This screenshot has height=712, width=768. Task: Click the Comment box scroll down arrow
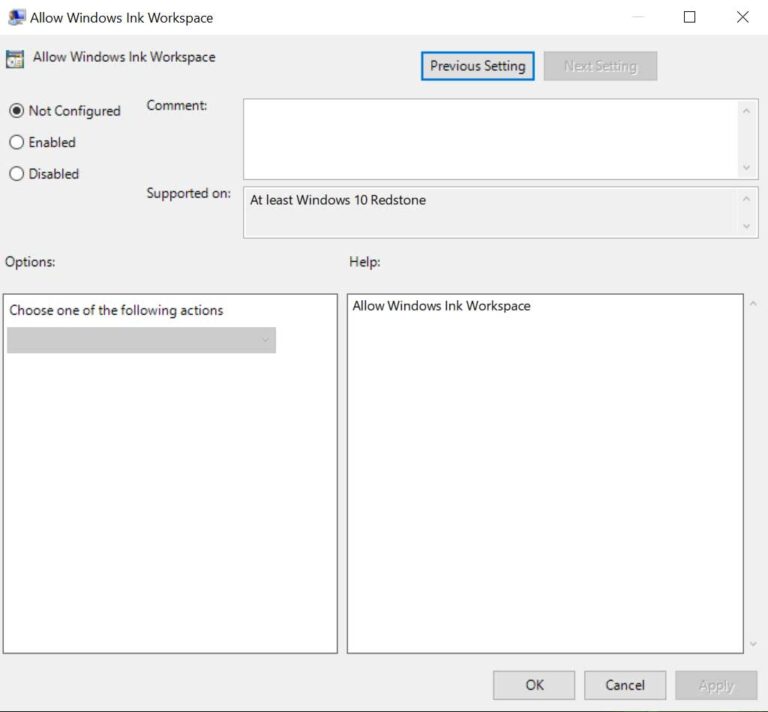tap(746, 167)
